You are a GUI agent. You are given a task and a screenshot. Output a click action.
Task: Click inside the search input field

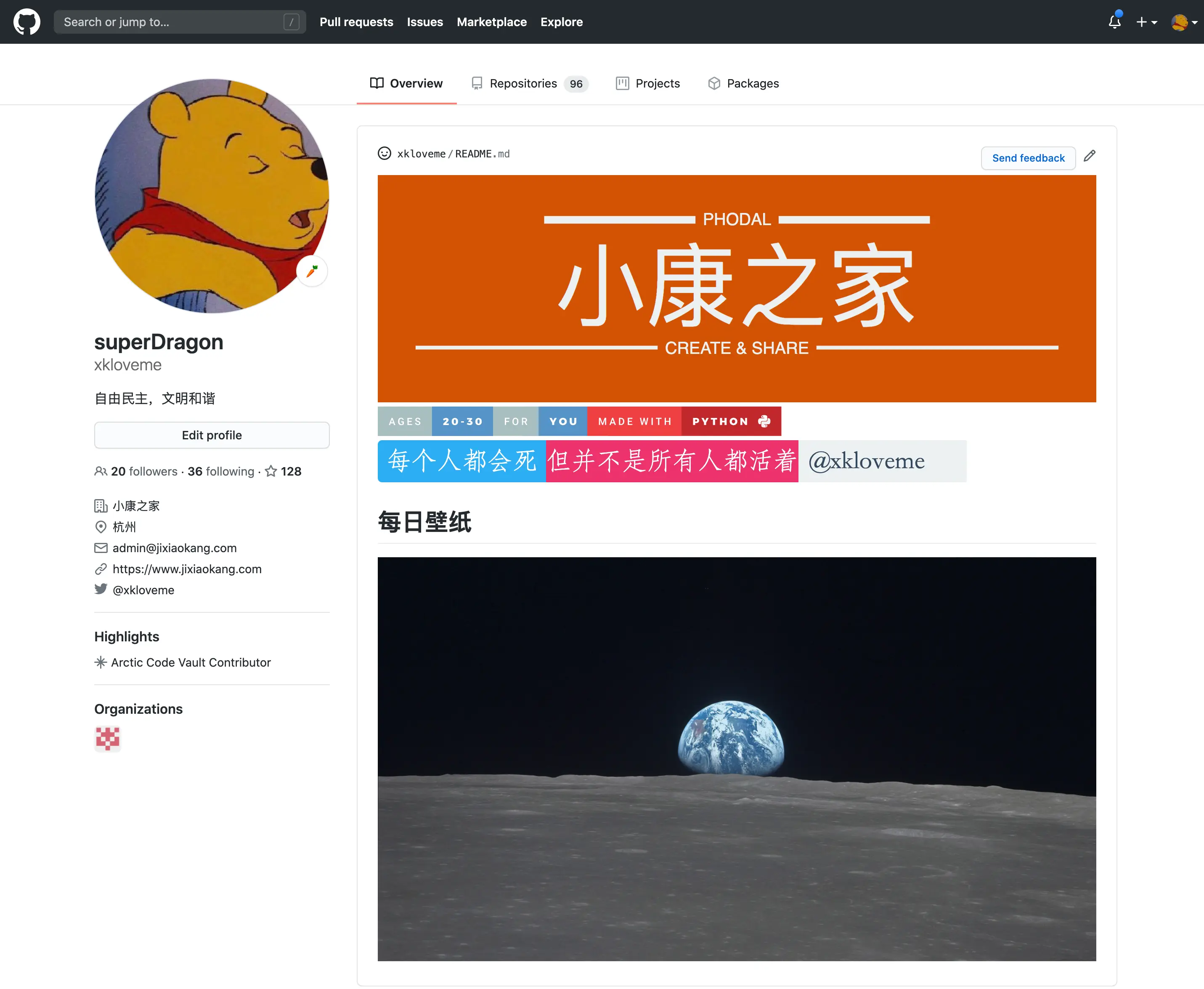(171, 21)
